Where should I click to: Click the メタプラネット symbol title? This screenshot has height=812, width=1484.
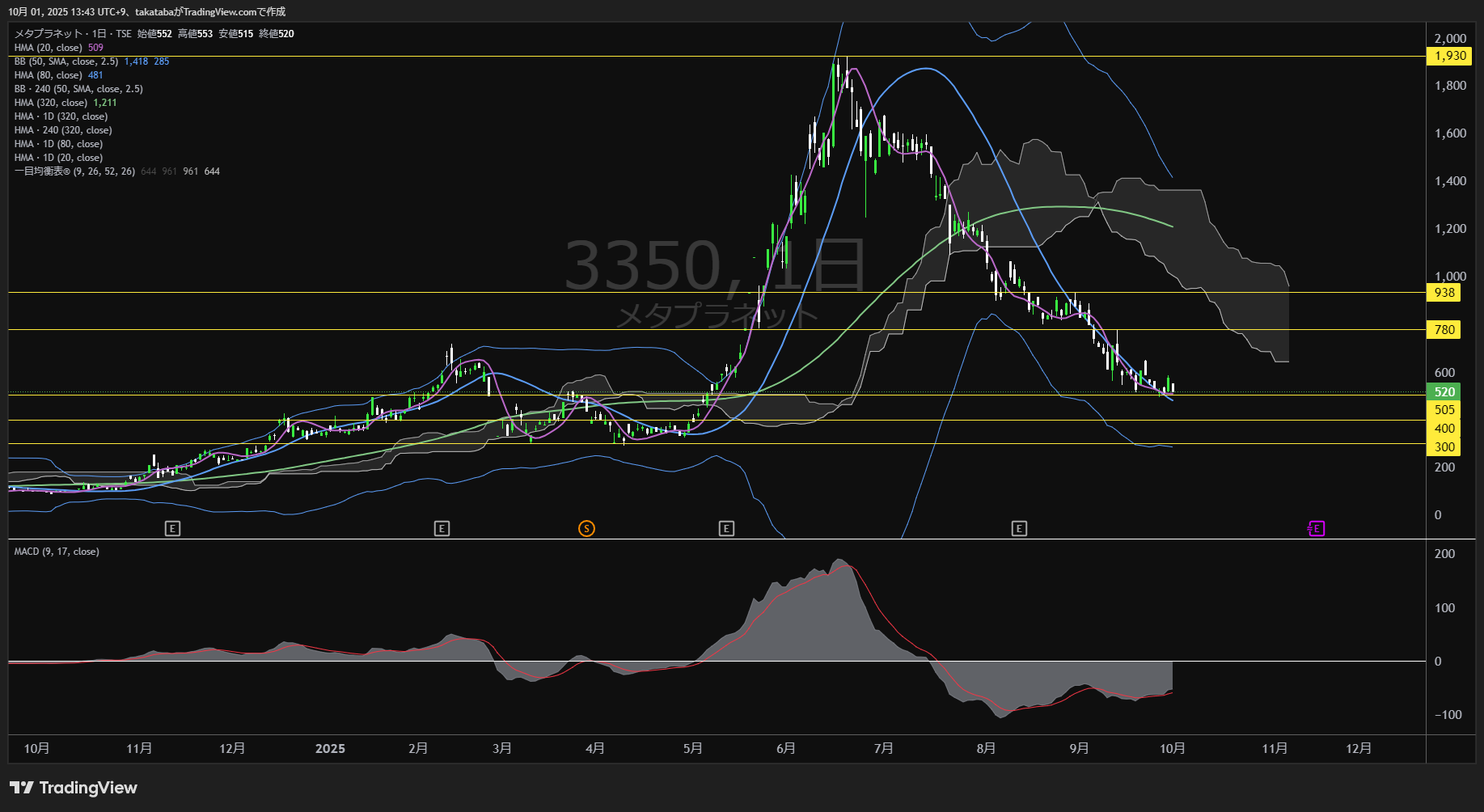click(x=49, y=34)
